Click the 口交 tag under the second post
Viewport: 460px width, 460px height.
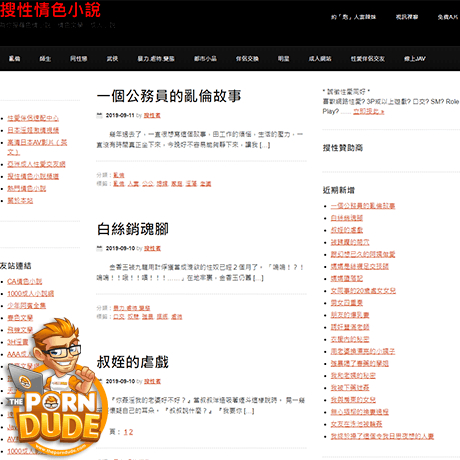coord(119,317)
